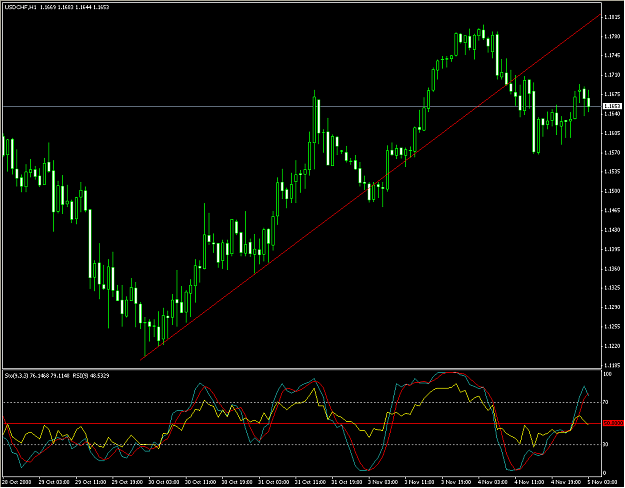Click price scale label 1.1640
This screenshot has height=488, width=625.
click(x=612, y=114)
